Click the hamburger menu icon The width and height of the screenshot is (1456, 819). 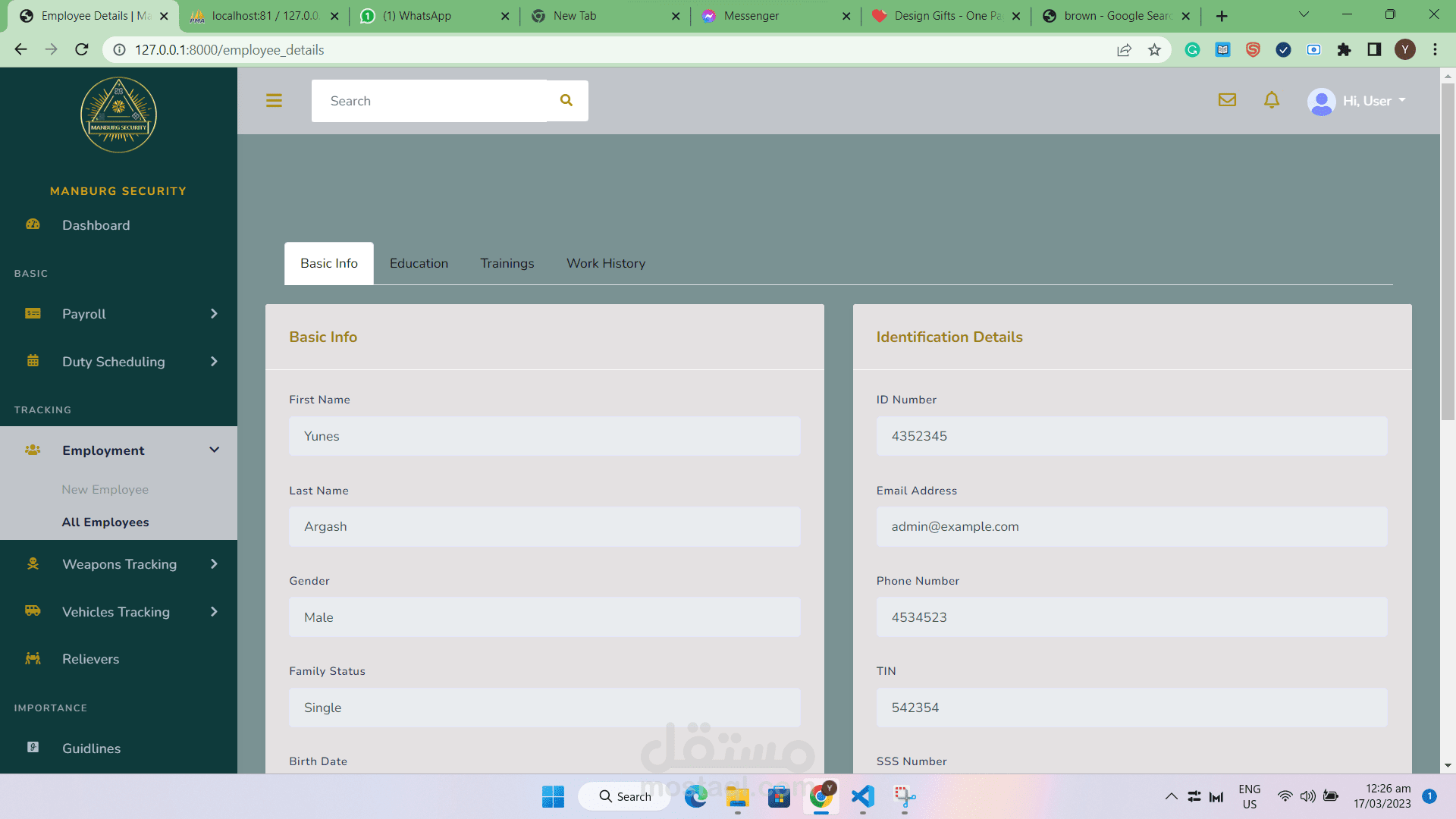(x=274, y=101)
